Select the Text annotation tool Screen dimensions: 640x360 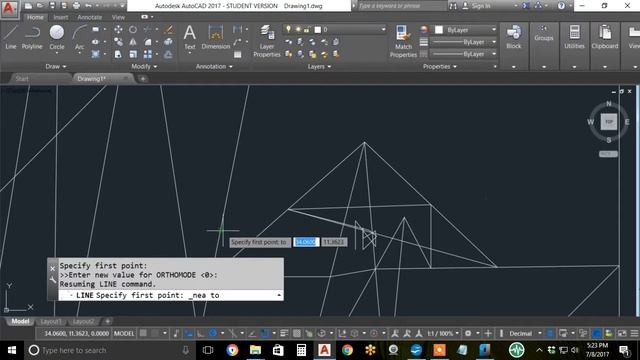[190, 37]
